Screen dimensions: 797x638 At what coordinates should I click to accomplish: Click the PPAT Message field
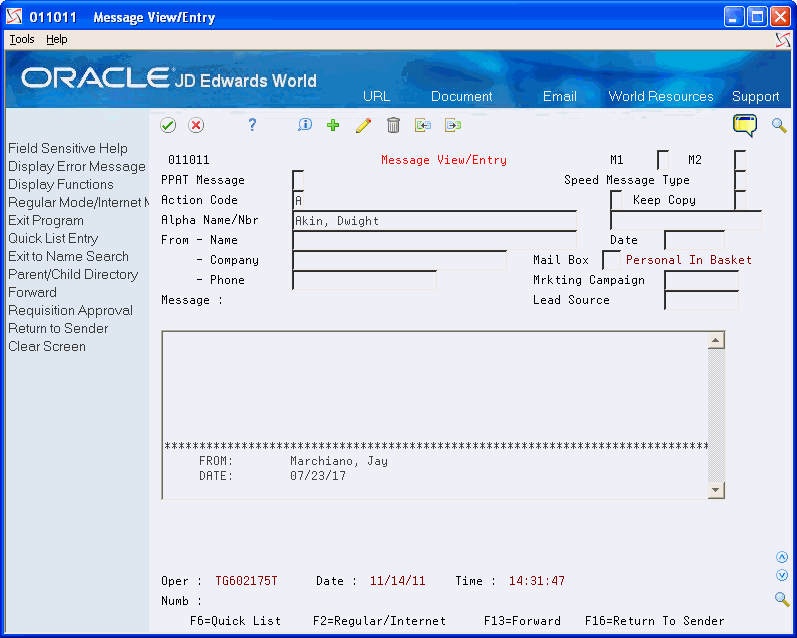[x=298, y=180]
